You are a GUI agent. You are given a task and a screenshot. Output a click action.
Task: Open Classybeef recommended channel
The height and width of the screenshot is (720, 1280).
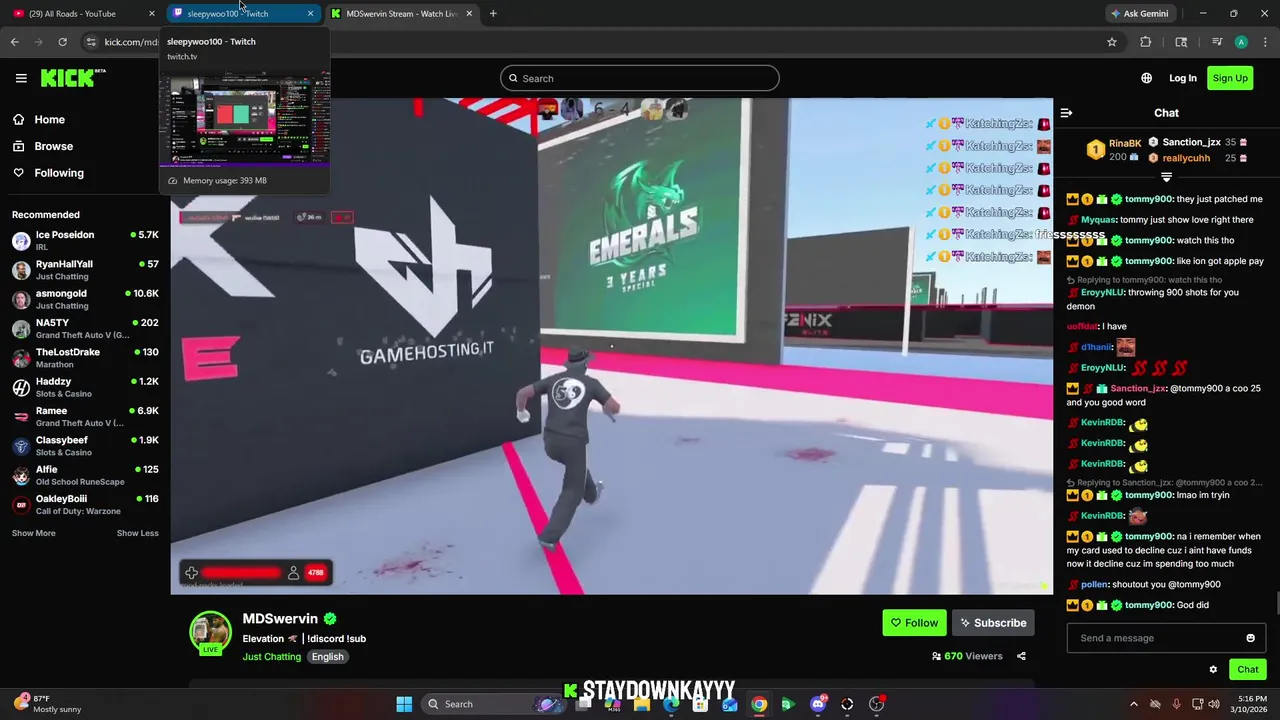(85, 446)
